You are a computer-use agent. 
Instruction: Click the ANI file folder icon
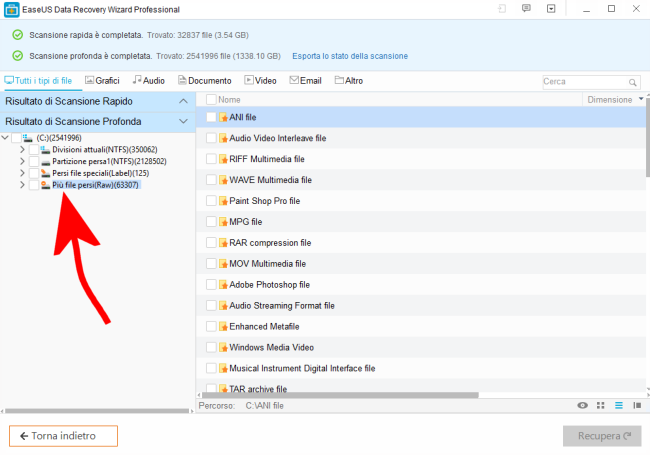click(223, 117)
